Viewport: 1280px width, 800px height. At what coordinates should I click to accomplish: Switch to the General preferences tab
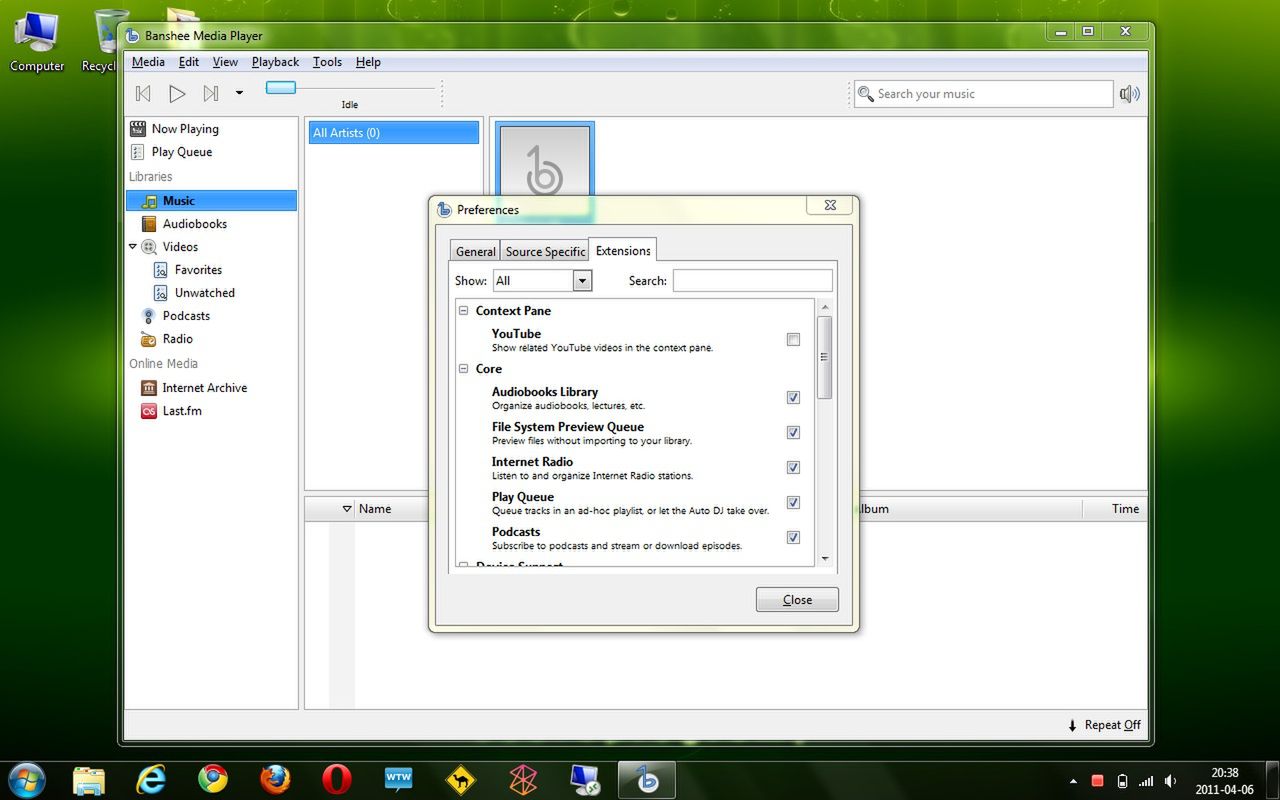475,251
